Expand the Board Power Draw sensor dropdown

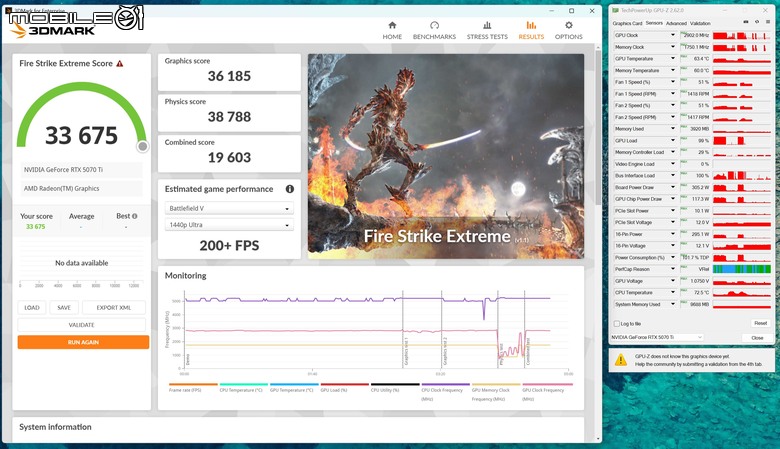[673, 187]
